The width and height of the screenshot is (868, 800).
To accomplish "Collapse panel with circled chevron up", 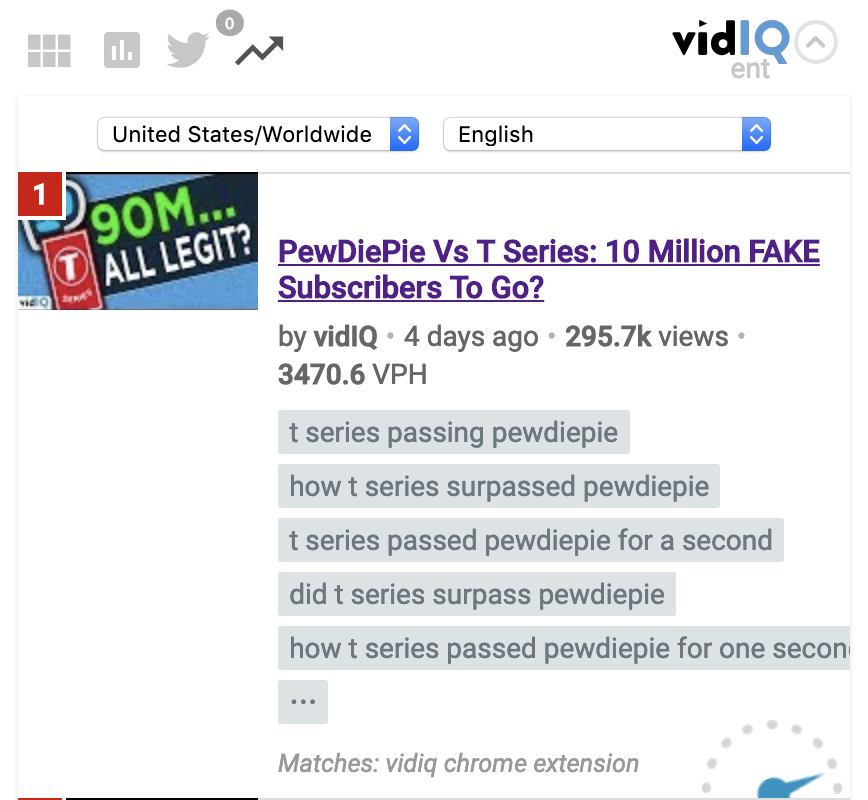I will 816,43.
